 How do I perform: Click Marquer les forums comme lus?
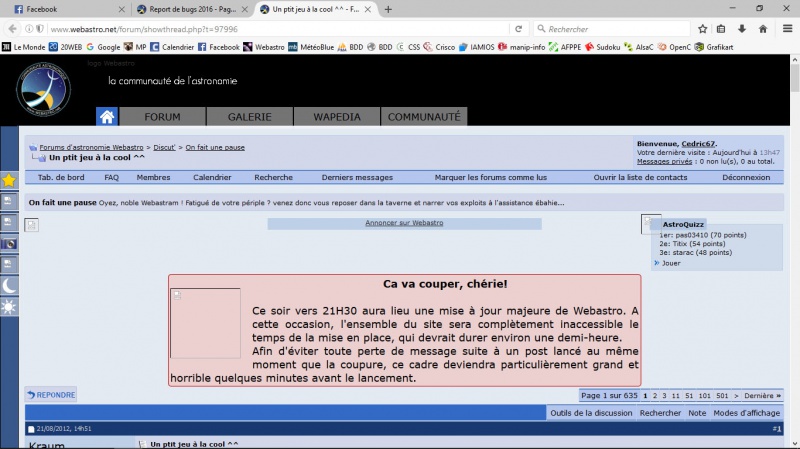[x=491, y=178]
